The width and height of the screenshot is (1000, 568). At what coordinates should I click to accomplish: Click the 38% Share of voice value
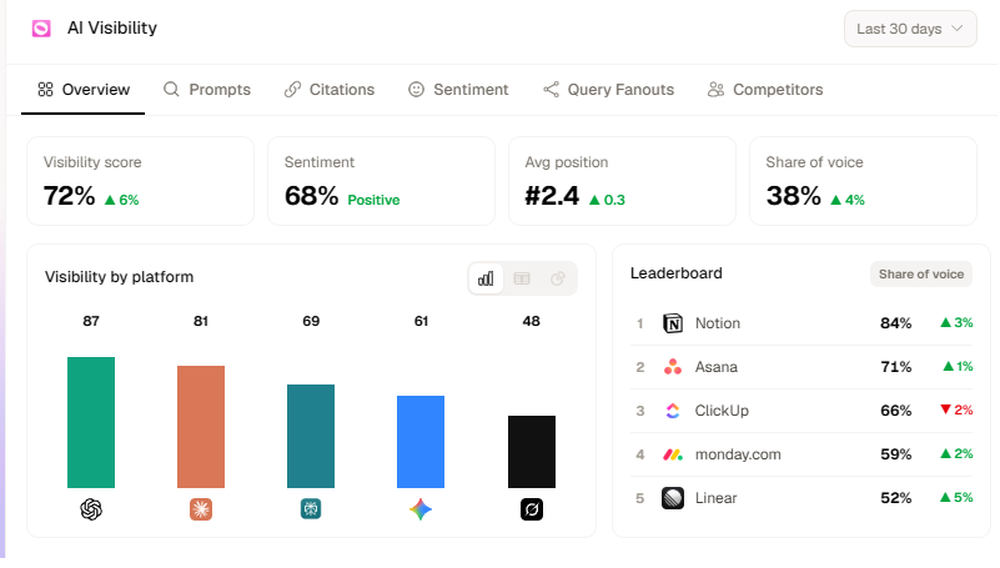point(793,196)
